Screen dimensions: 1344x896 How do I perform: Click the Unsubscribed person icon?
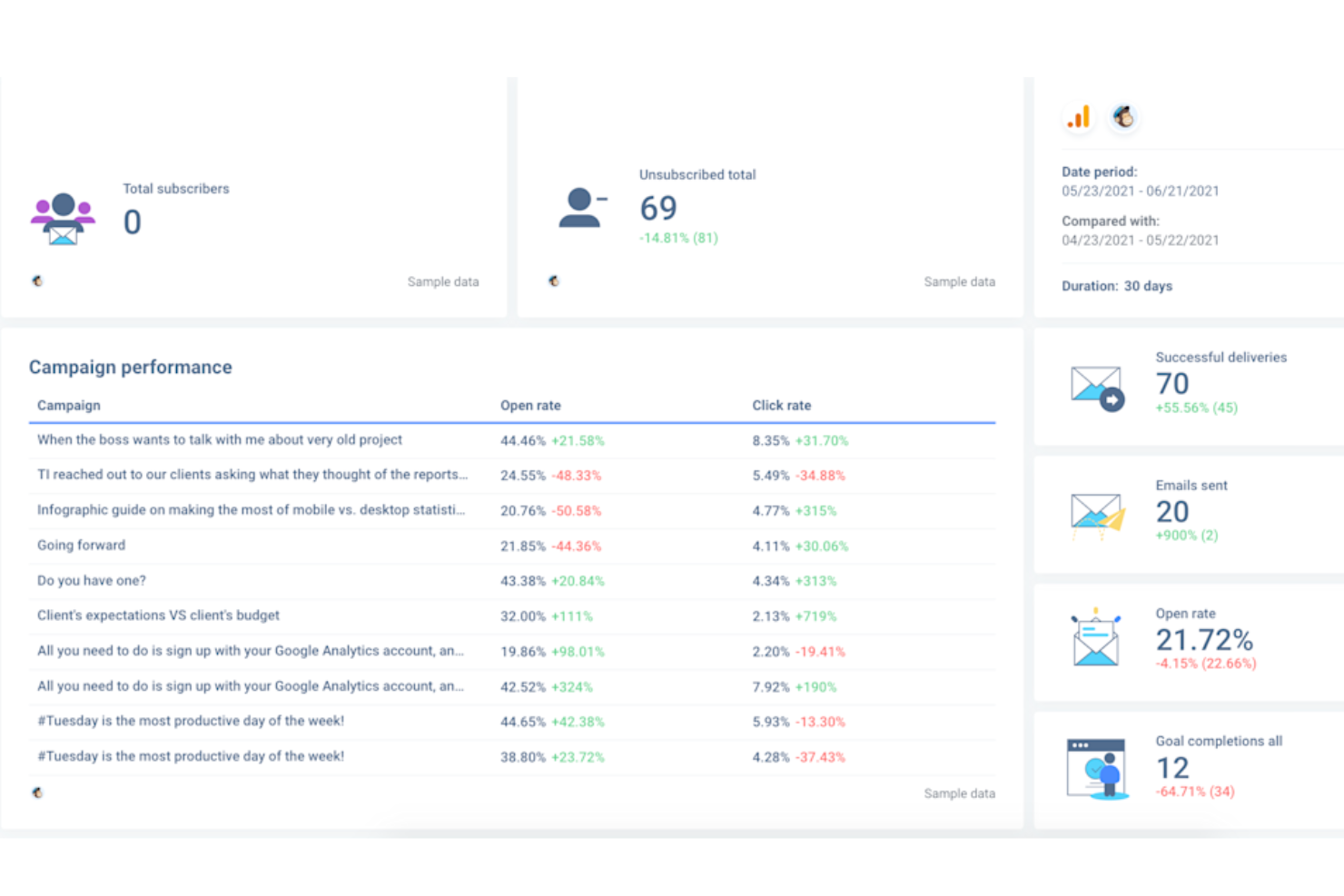[582, 207]
